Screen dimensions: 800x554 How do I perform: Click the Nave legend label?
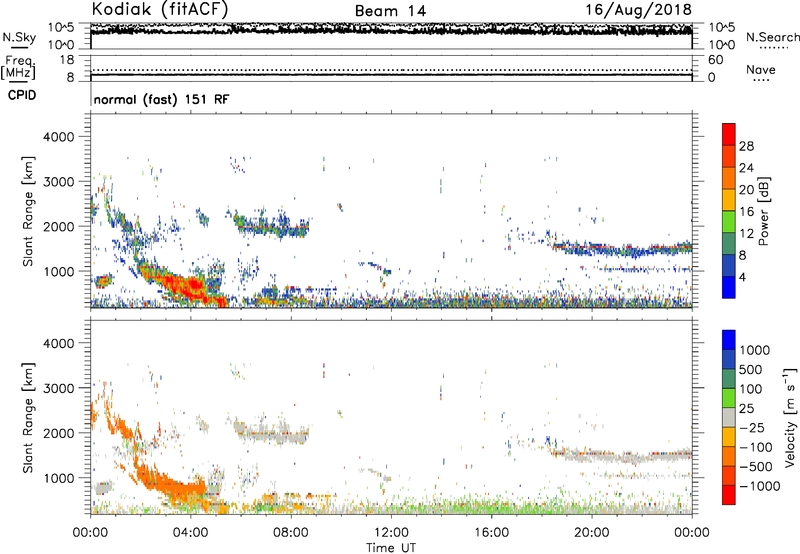761,69
